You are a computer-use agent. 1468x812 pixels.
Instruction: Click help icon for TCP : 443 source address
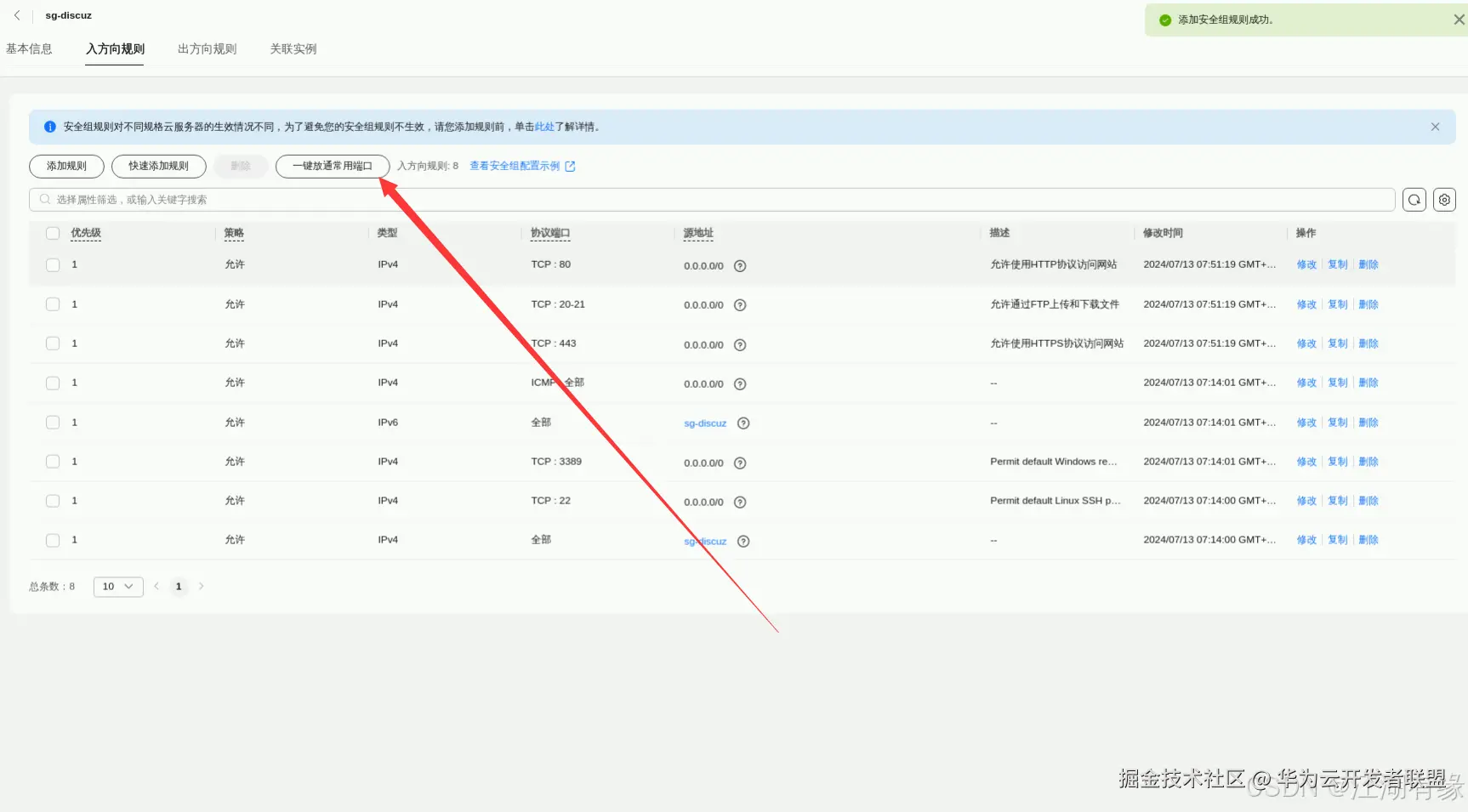(x=740, y=345)
